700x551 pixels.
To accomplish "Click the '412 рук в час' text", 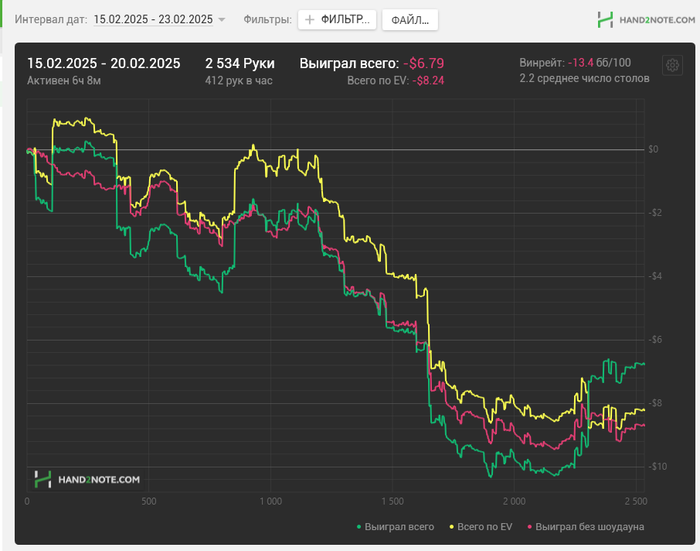I will click(239, 81).
